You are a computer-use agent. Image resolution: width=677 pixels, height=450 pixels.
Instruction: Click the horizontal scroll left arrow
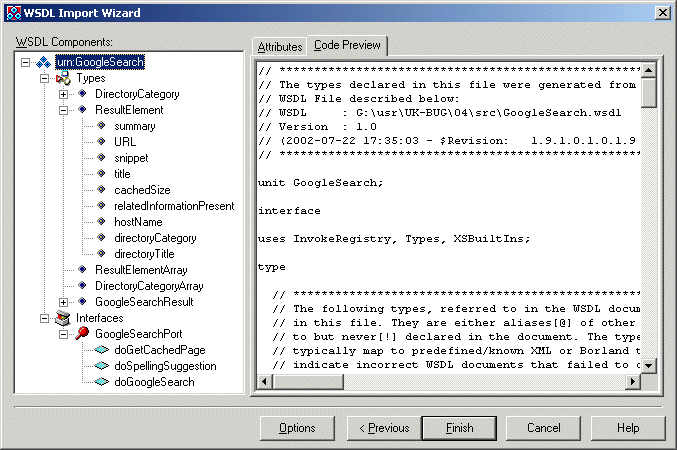pyautogui.click(x=265, y=381)
